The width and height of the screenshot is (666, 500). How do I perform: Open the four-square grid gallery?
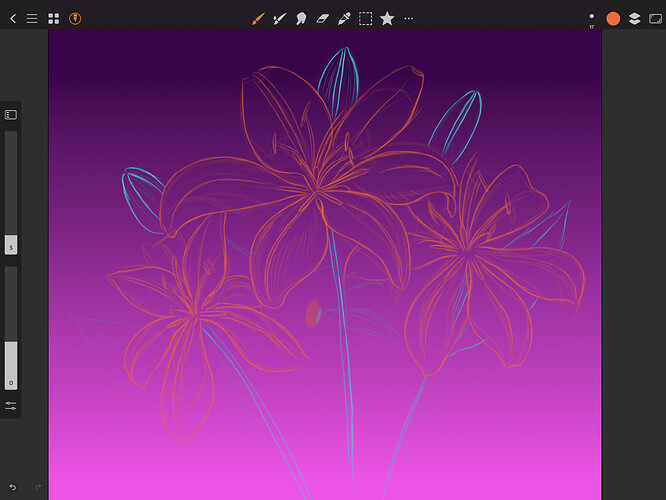tap(54, 19)
